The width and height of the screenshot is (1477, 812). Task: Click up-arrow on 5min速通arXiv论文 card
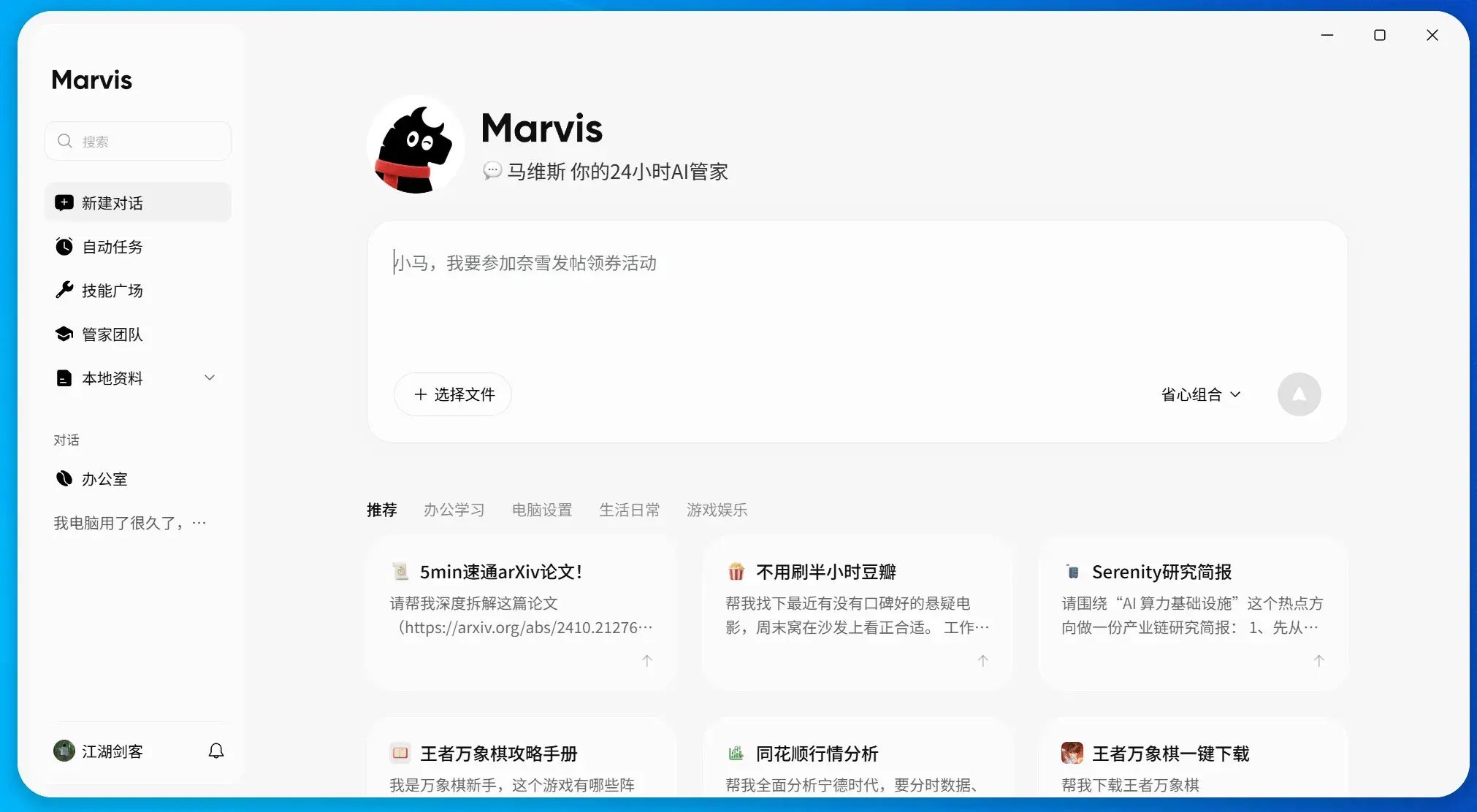[647, 660]
